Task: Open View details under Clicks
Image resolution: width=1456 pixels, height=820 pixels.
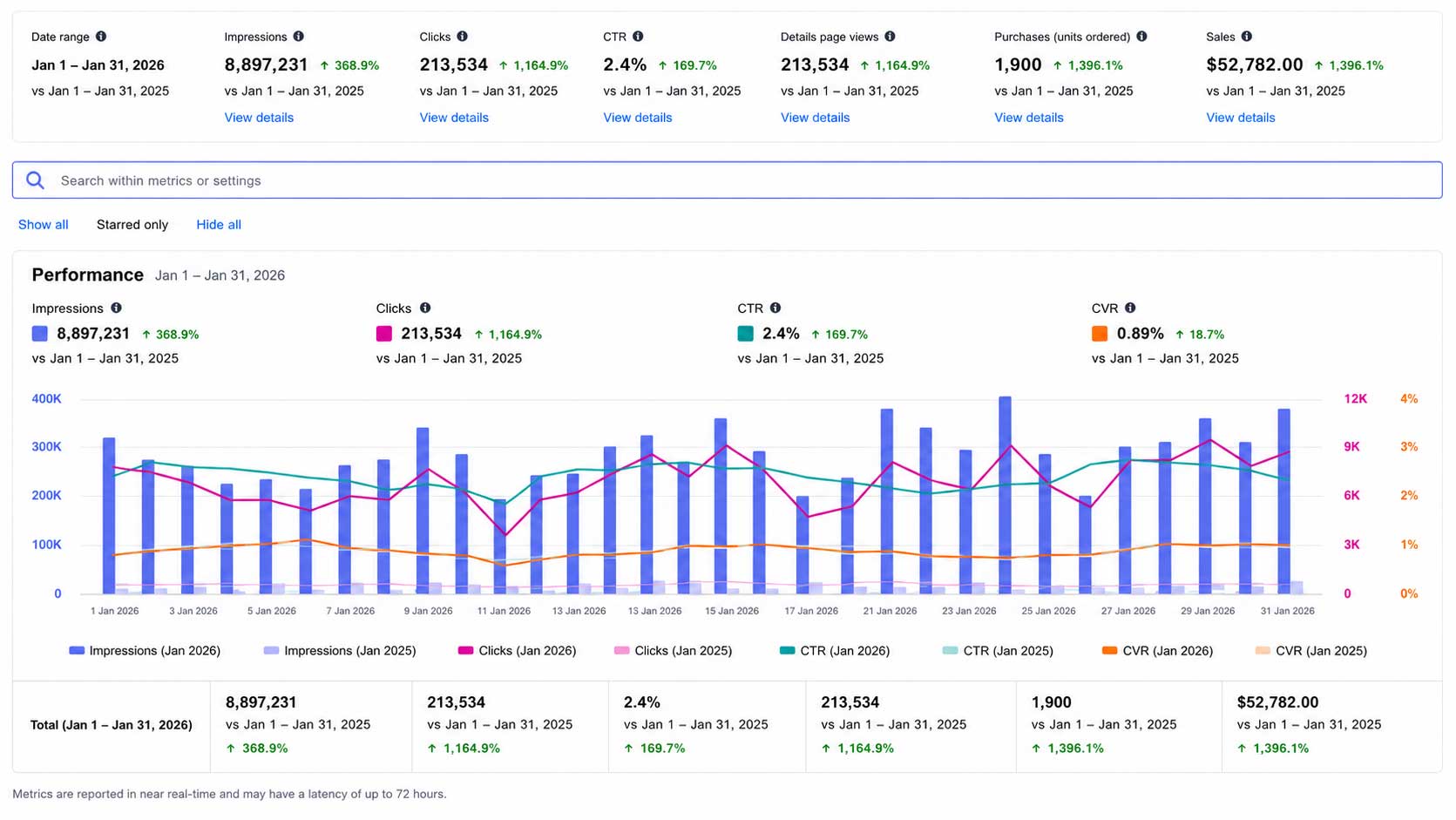Action: (x=454, y=118)
